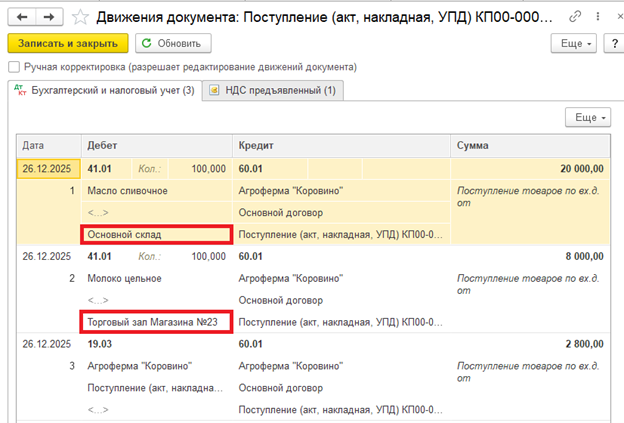
Task: Select Основной склад cell
Action: tap(157, 234)
